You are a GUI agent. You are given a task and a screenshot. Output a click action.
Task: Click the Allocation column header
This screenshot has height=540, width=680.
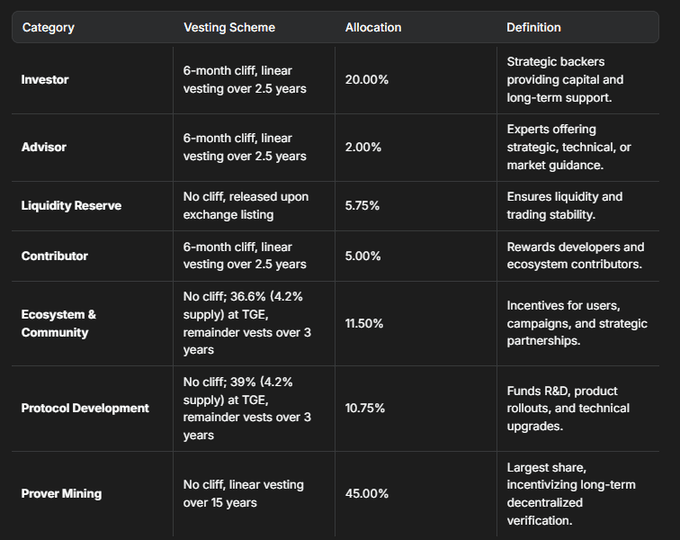click(374, 27)
